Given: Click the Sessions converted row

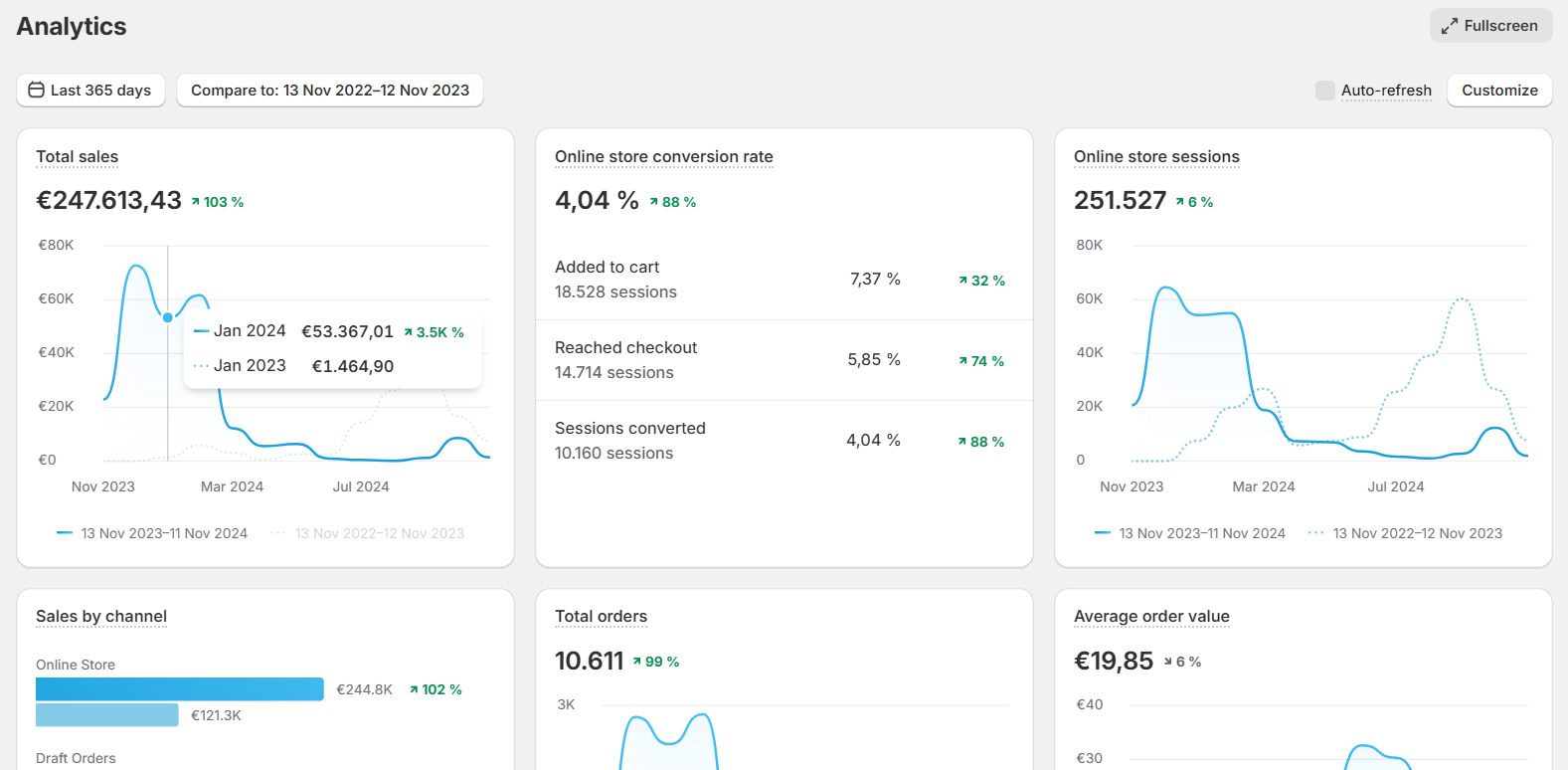Looking at the screenshot, I should 784,441.
